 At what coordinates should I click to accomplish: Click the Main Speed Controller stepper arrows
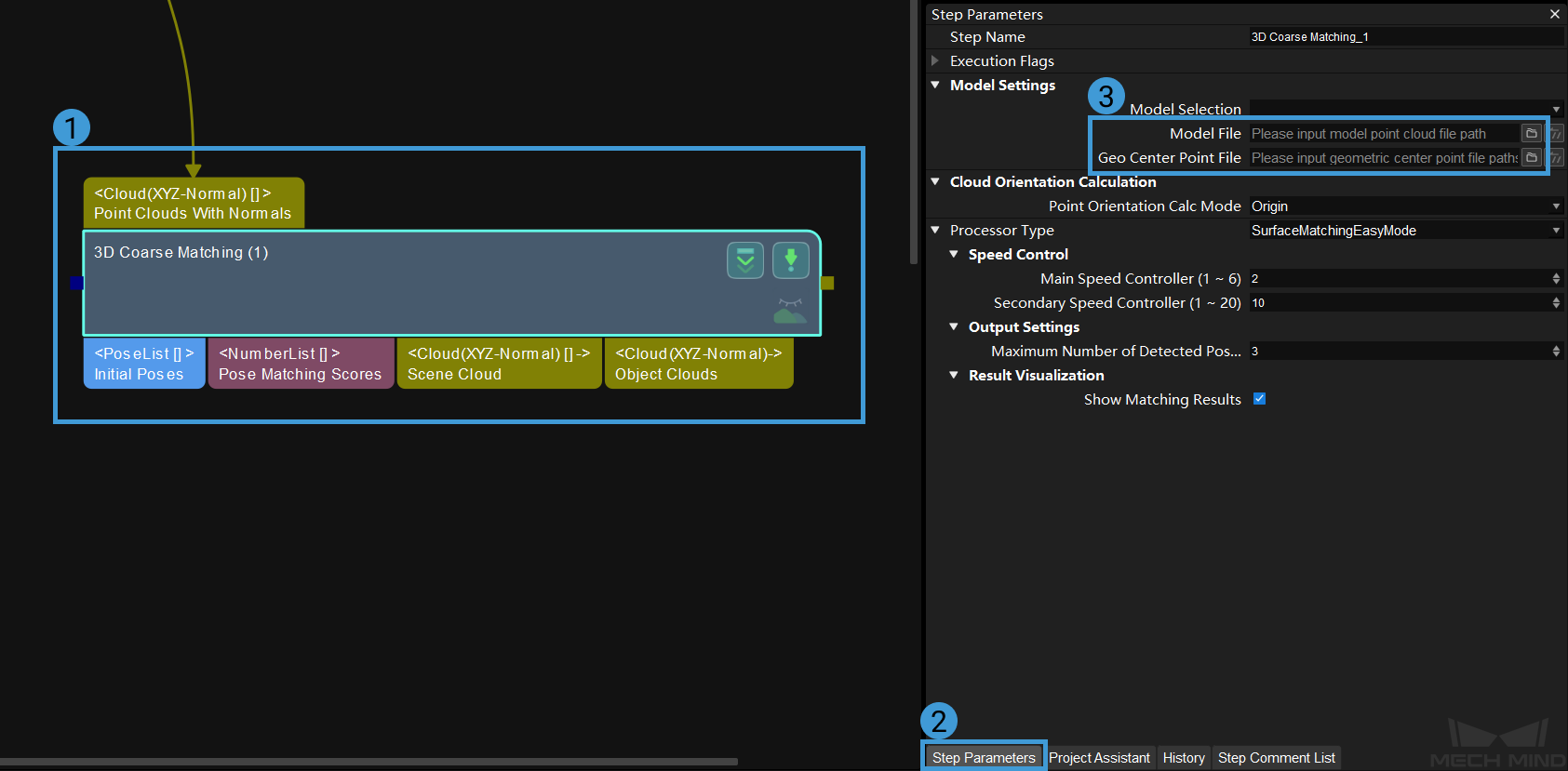pos(1556,279)
